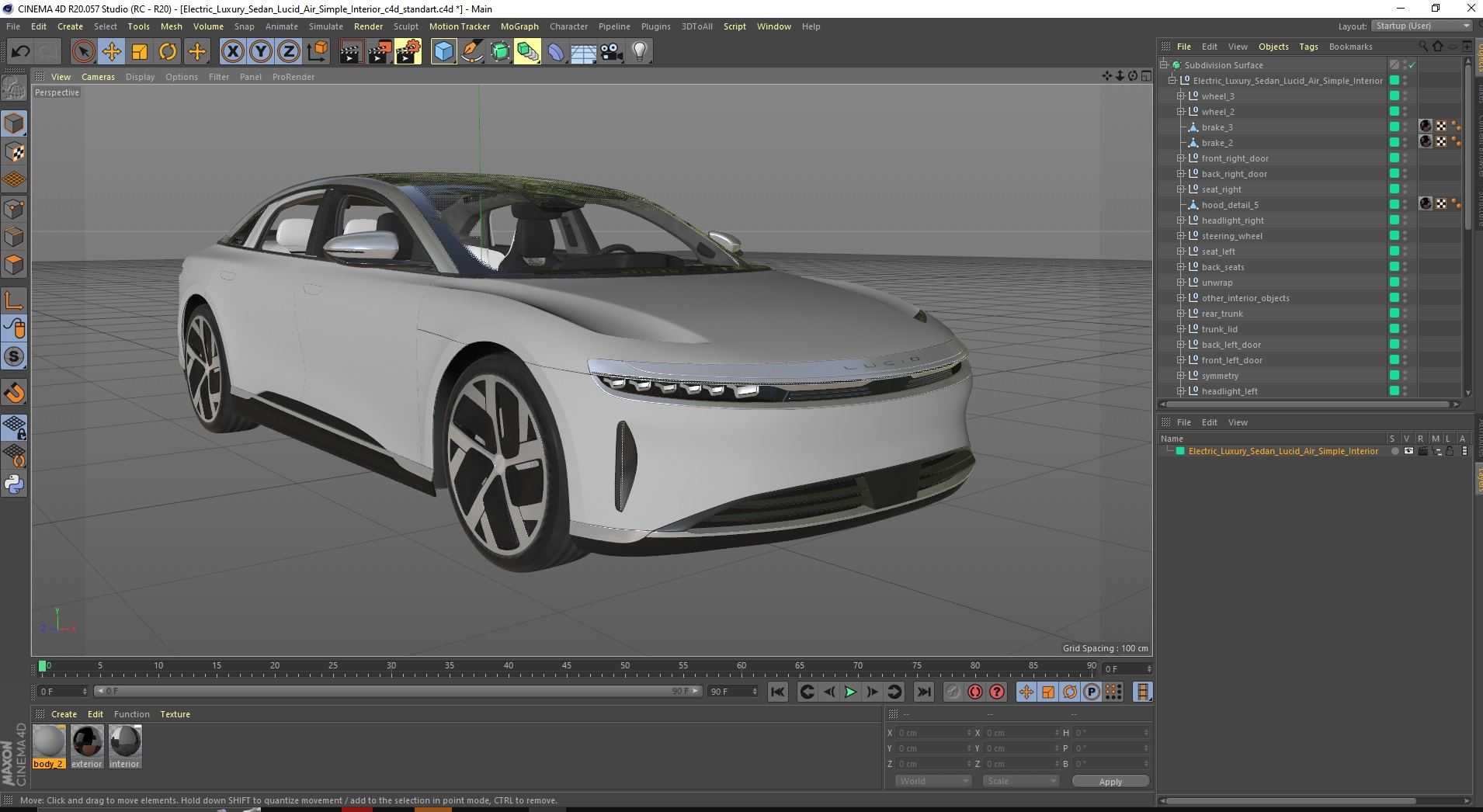This screenshot has width=1483, height=812.
Task: Click the Objects manager search icon
Action: pyautogui.click(x=1423, y=47)
